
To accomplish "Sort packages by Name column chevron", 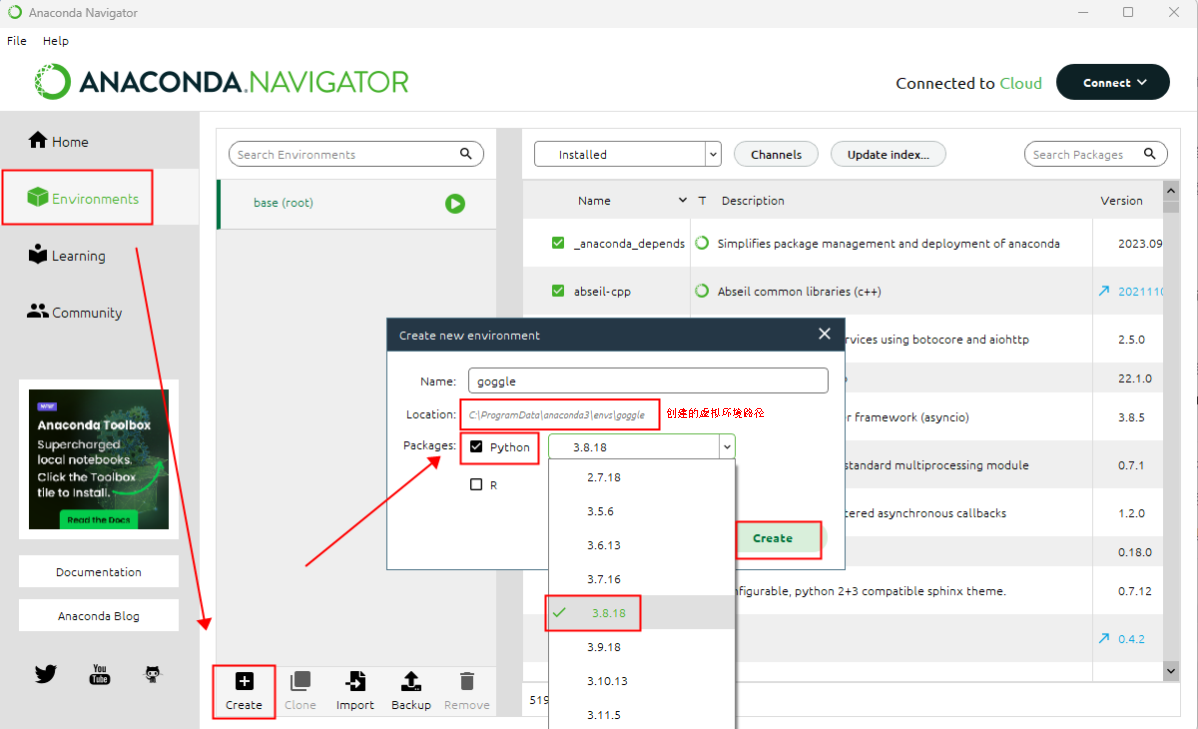I will (682, 200).
